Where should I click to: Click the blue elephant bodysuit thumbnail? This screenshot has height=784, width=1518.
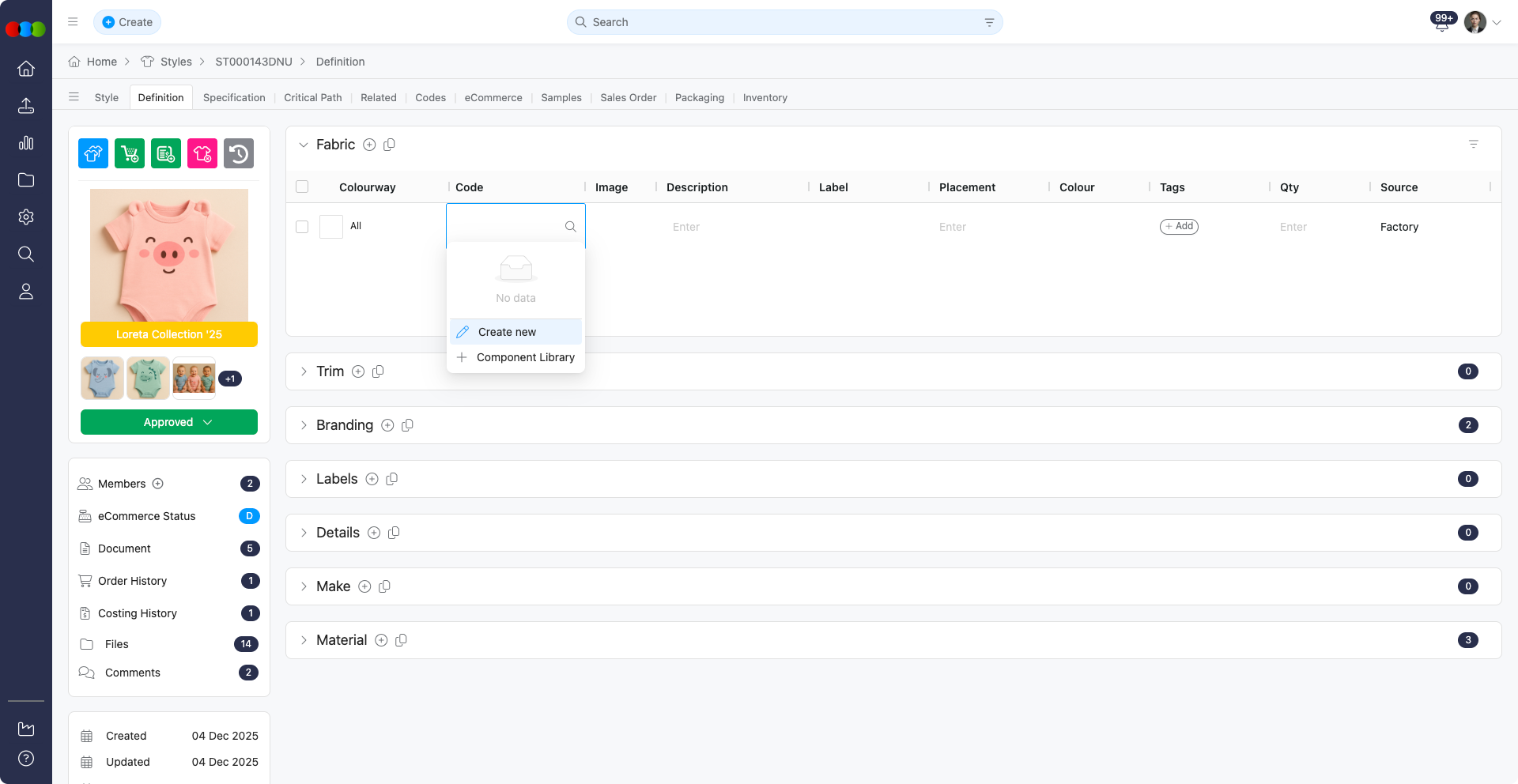tap(102, 378)
